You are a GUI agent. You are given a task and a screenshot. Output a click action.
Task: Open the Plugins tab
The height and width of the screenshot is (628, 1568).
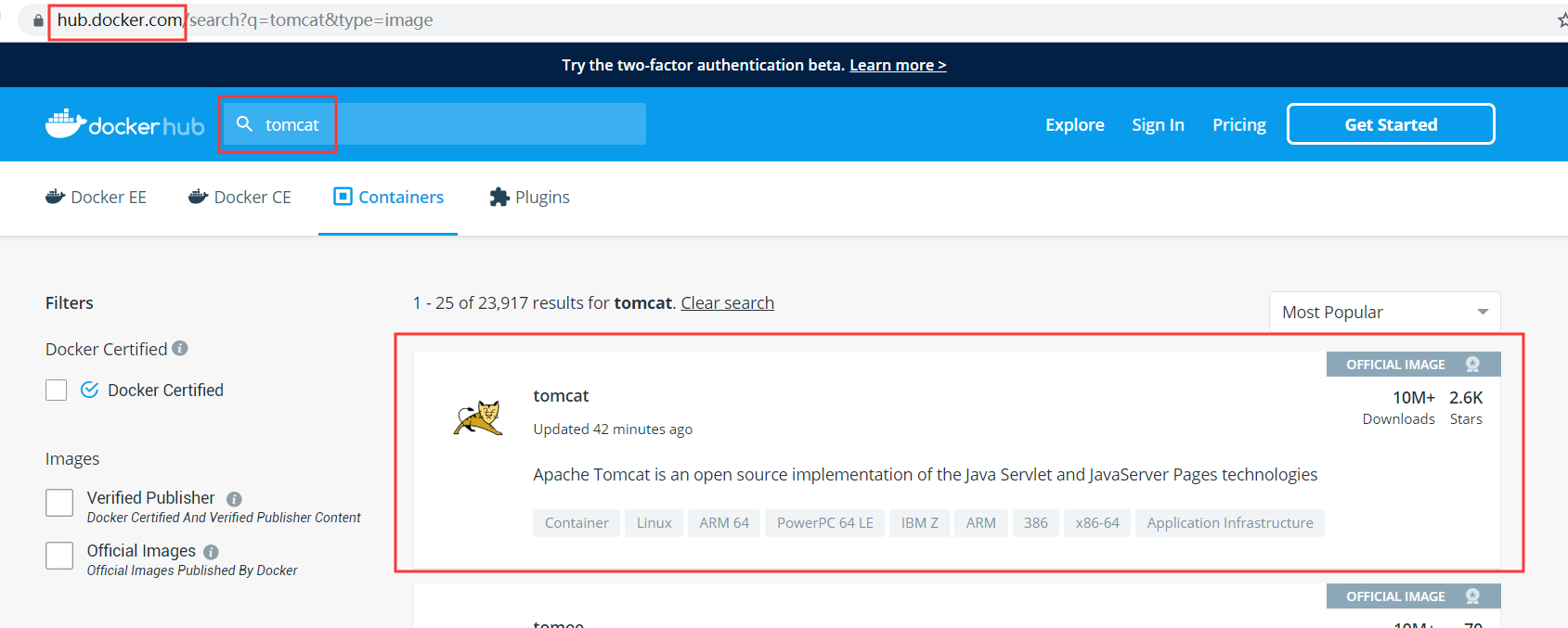click(x=530, y=197)
